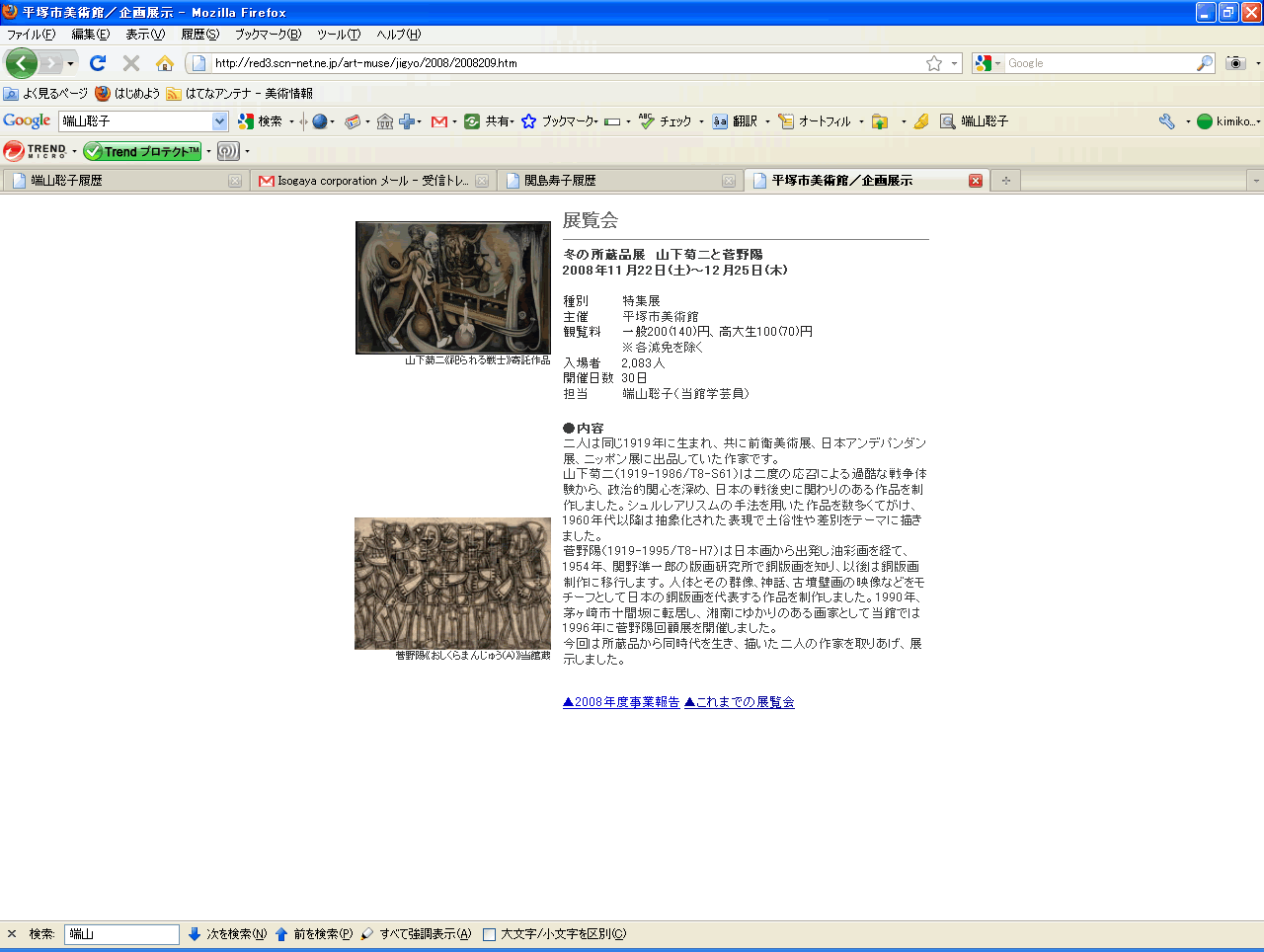Open back/forward history dropdown arrow
This screenshot has width=1264, height=952.
point(70,64)
